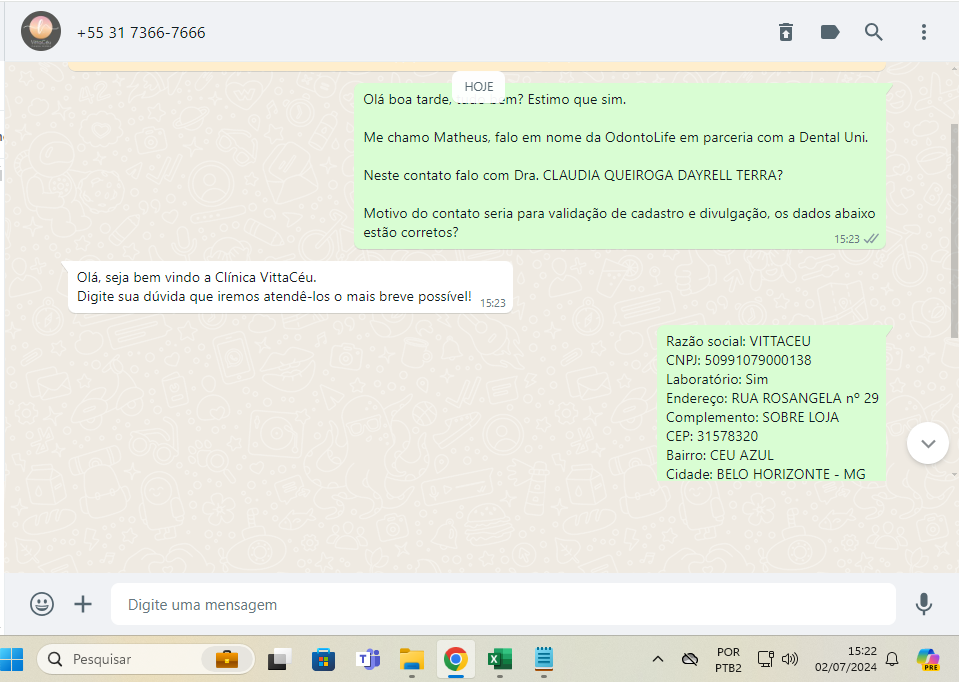Click the 'Cidade: BELO HORIZONTE - MG' line
Viewport: 959px width, 682px height.
coord(766,474)
